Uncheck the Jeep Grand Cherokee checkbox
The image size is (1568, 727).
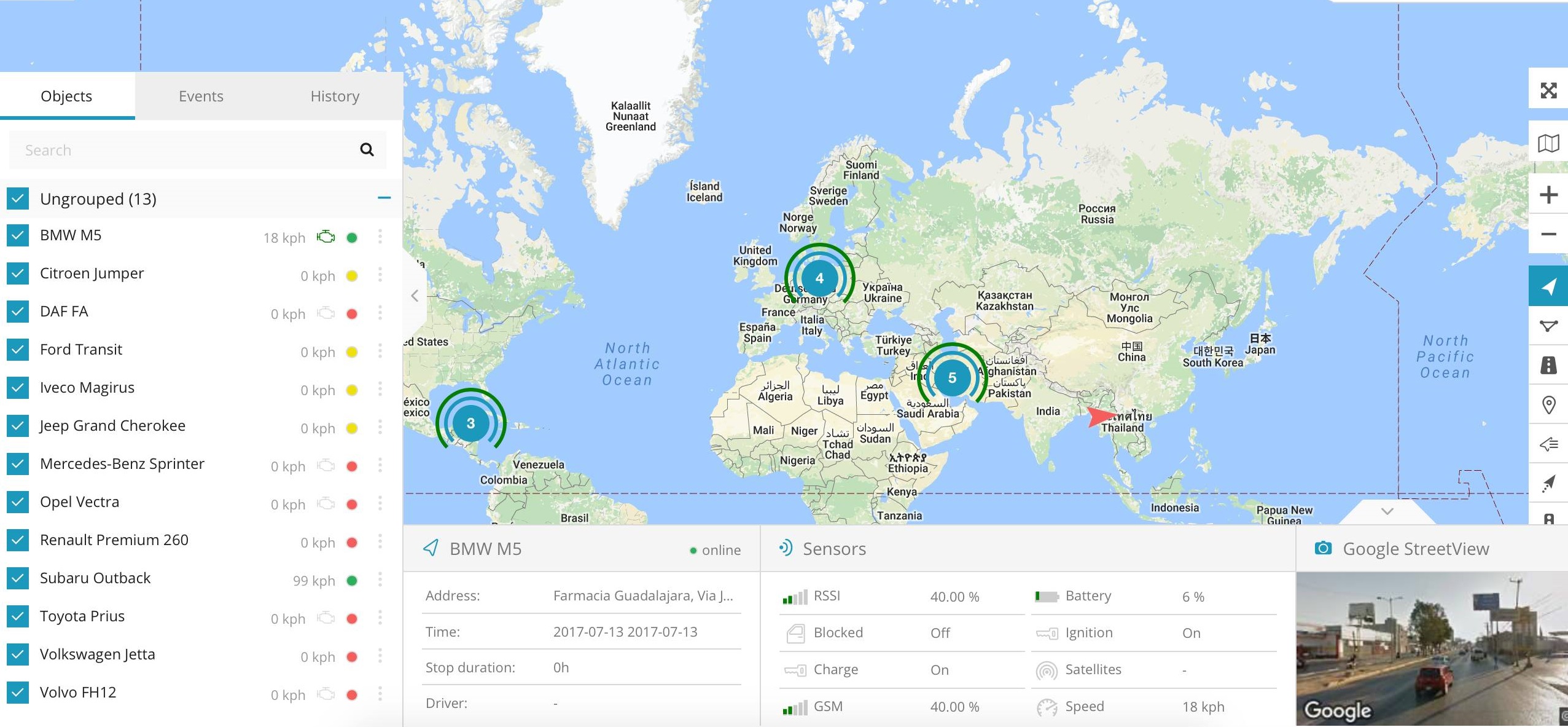click(x=18, y=426)
